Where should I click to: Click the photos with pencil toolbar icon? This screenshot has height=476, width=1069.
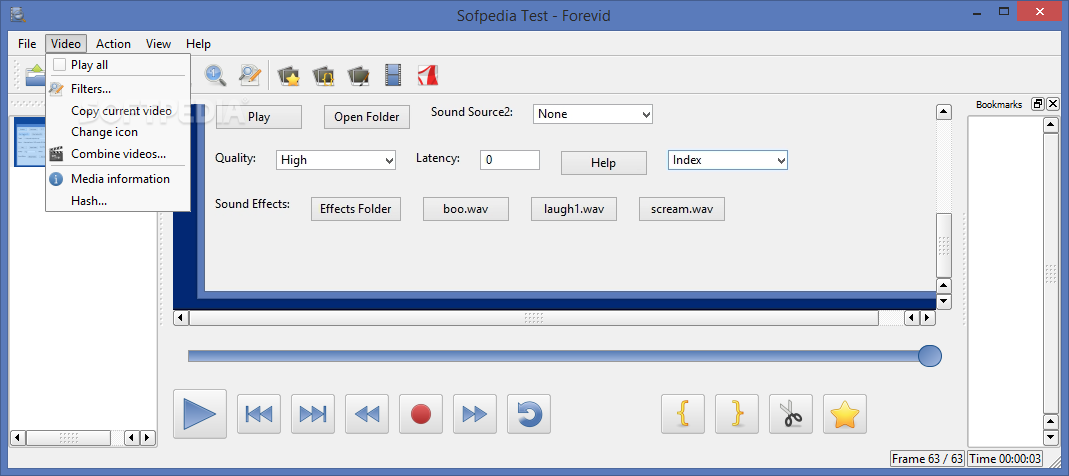358,75
